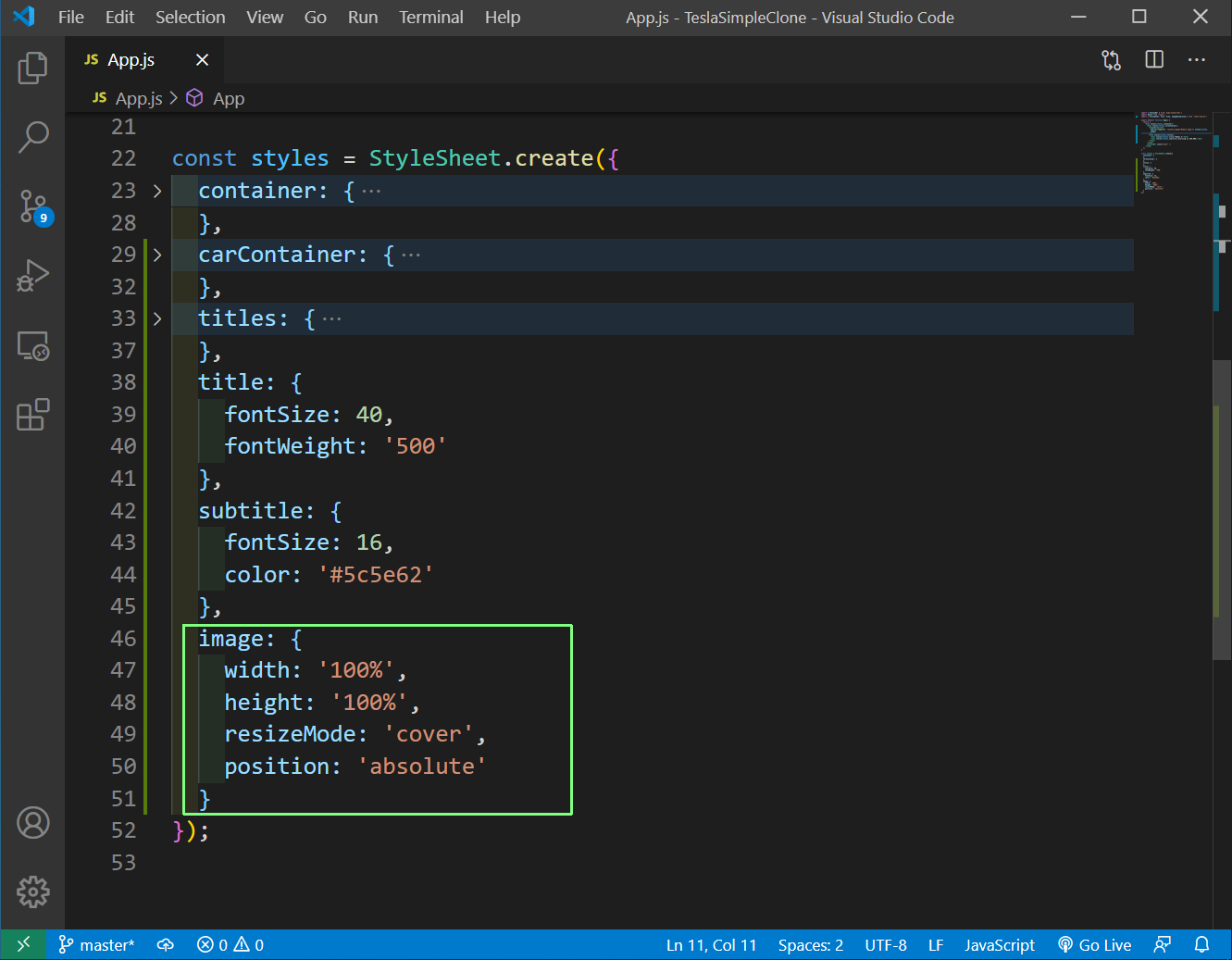Image resolution: width=1232 pixels, height=960 pixels.
Task: Open notifications bell in status bar
Action: pos(1201,944)
